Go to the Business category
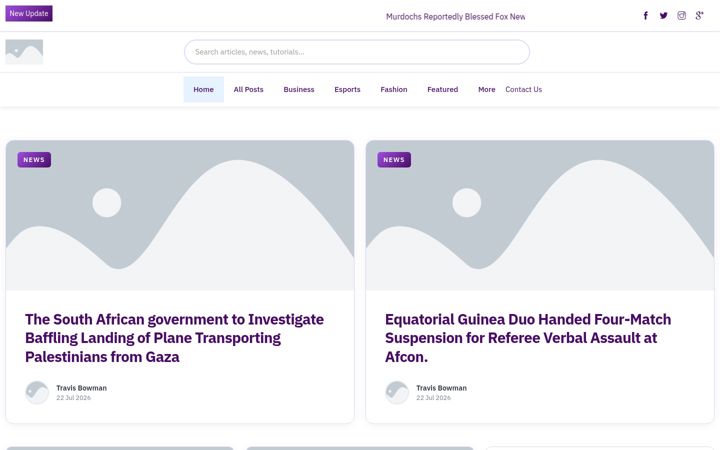 (x=299, y=90)
